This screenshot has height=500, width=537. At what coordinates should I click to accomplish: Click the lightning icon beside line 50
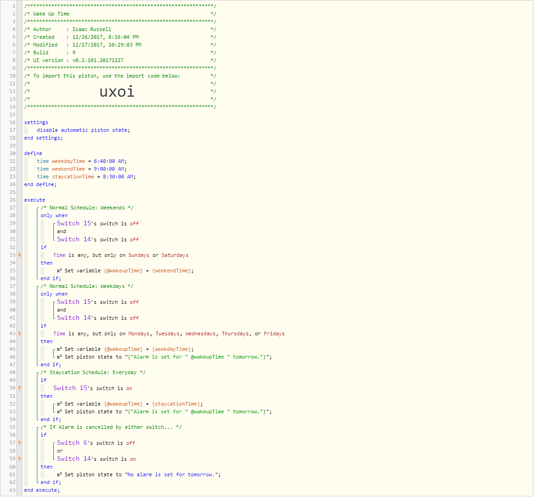20,388
